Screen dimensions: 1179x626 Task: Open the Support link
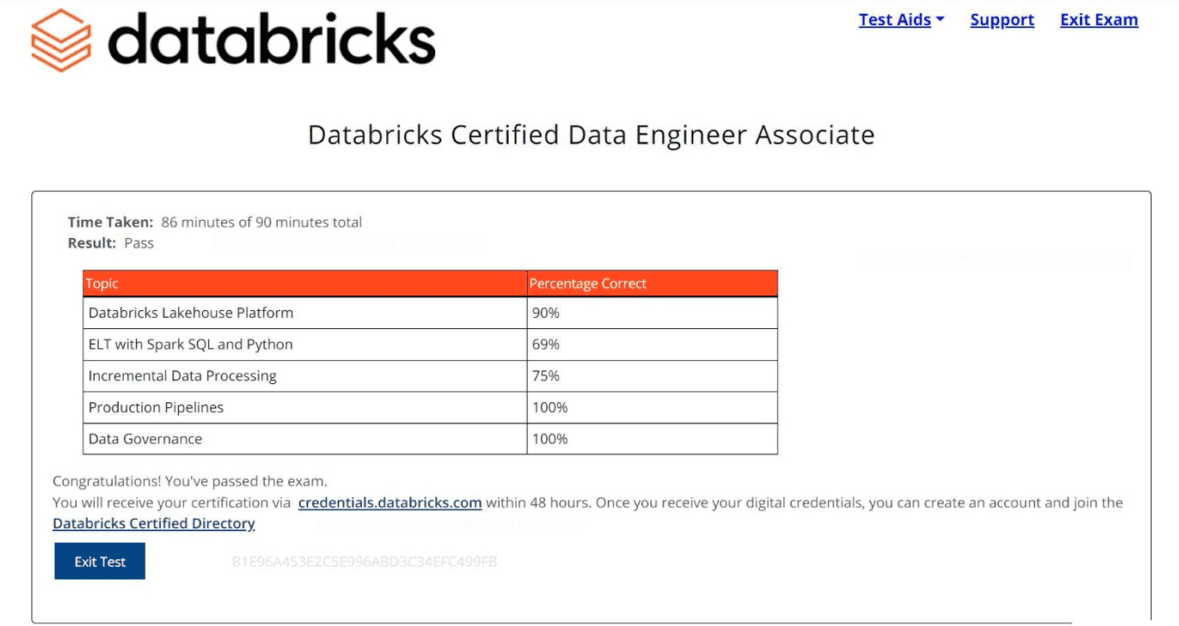click(x=1001, y=20)
